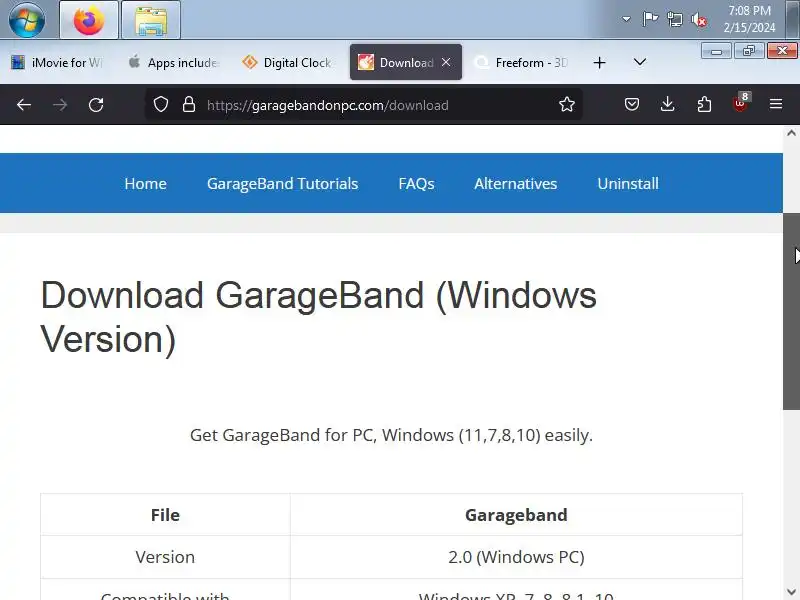Screen dimensions: 800x600
Task: Open the clock showing 7:08 PM
Action: tap(749, 19)
